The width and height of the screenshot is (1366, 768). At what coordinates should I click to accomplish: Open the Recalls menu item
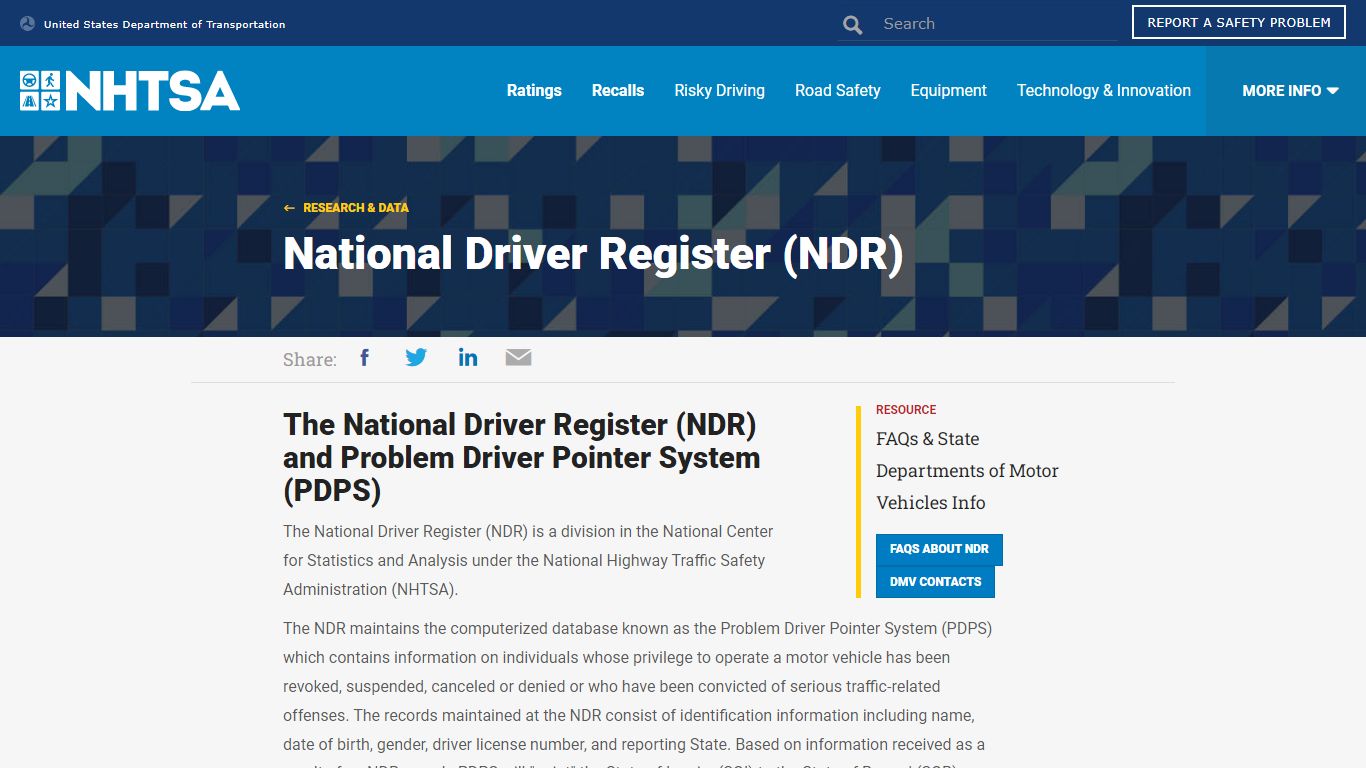pyautogui.click(x=618, y=91)
